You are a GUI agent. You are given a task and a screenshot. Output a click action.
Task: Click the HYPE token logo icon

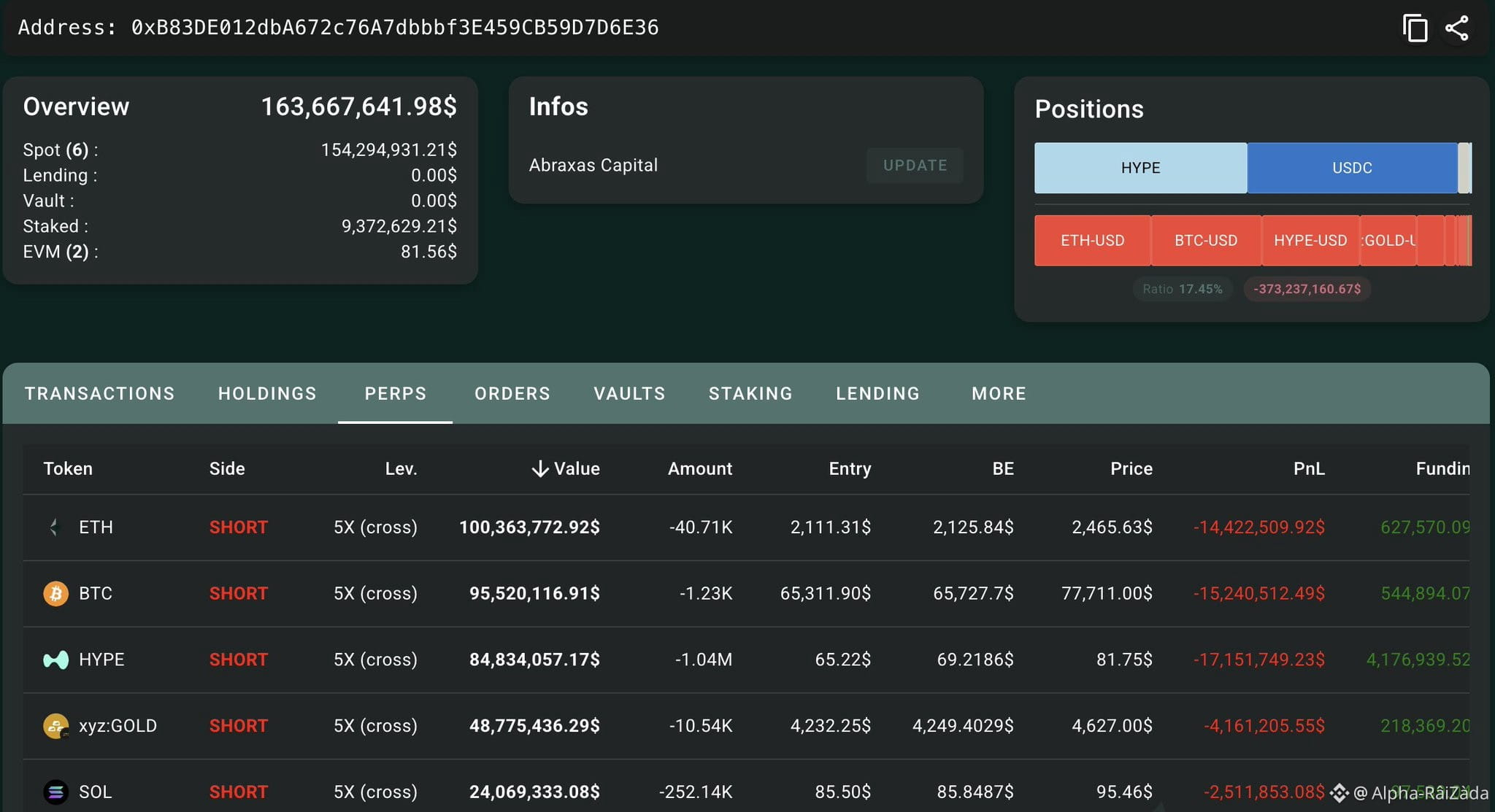click(55, 660)
